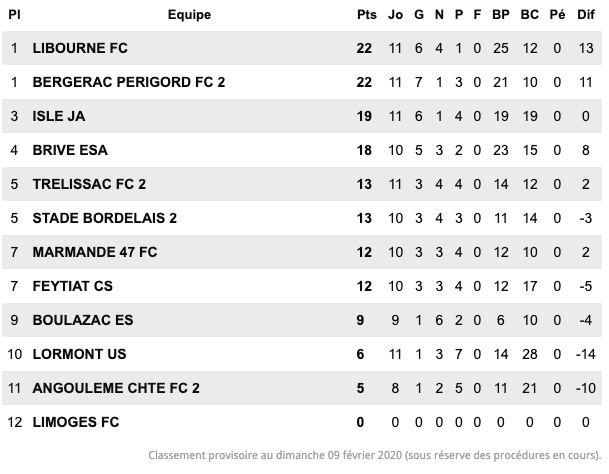Click the LIMOGES FC team name

pyautogui.click(x=76, y=422)
